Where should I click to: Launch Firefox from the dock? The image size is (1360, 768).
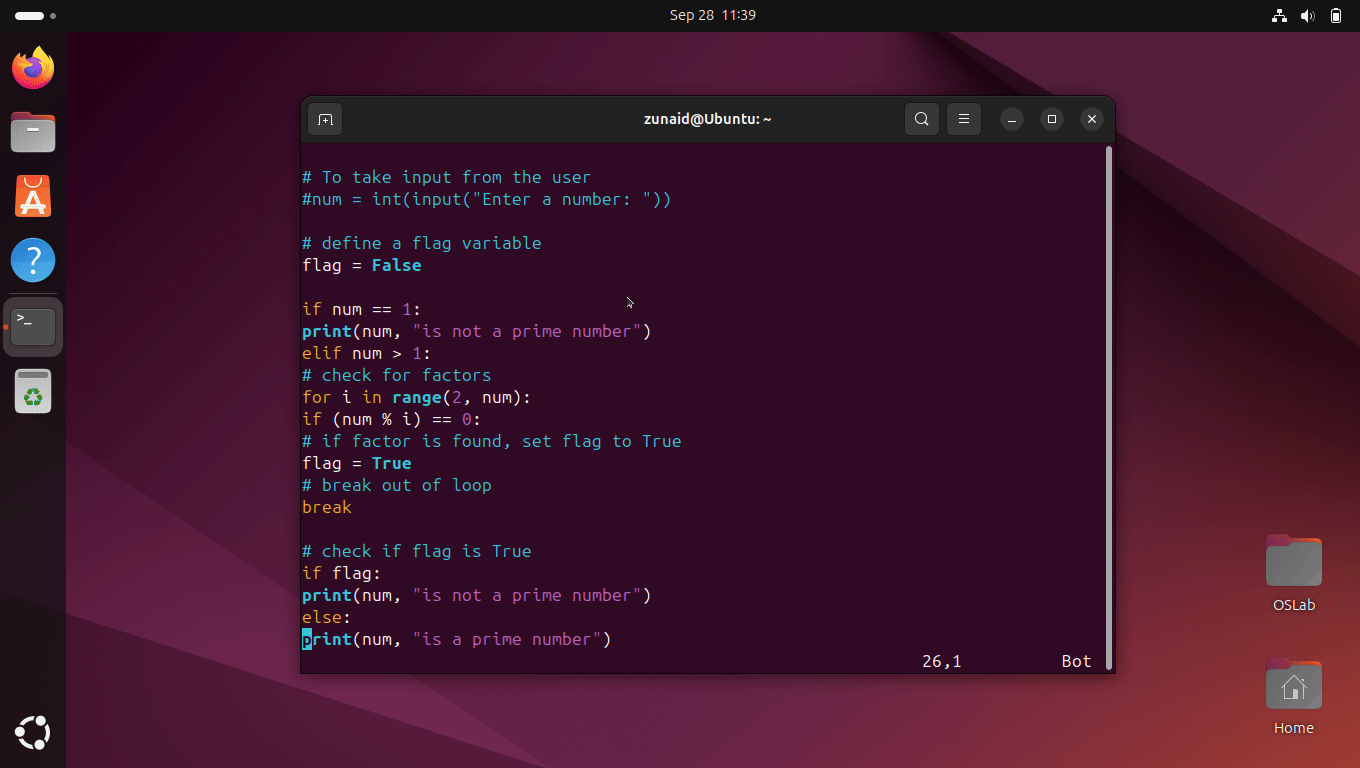point(33,68)
